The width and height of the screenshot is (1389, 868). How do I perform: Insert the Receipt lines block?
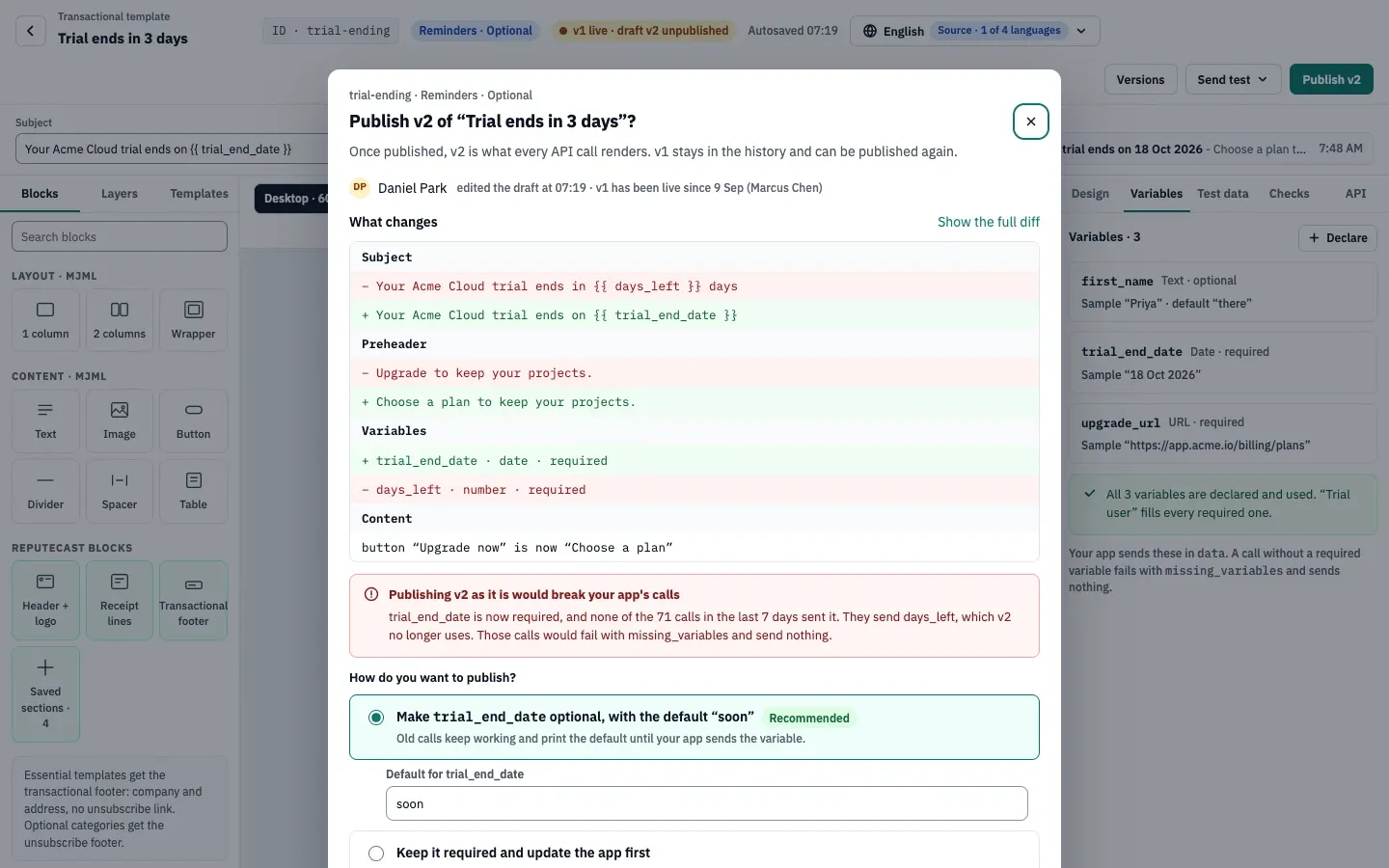pos(120,600)
